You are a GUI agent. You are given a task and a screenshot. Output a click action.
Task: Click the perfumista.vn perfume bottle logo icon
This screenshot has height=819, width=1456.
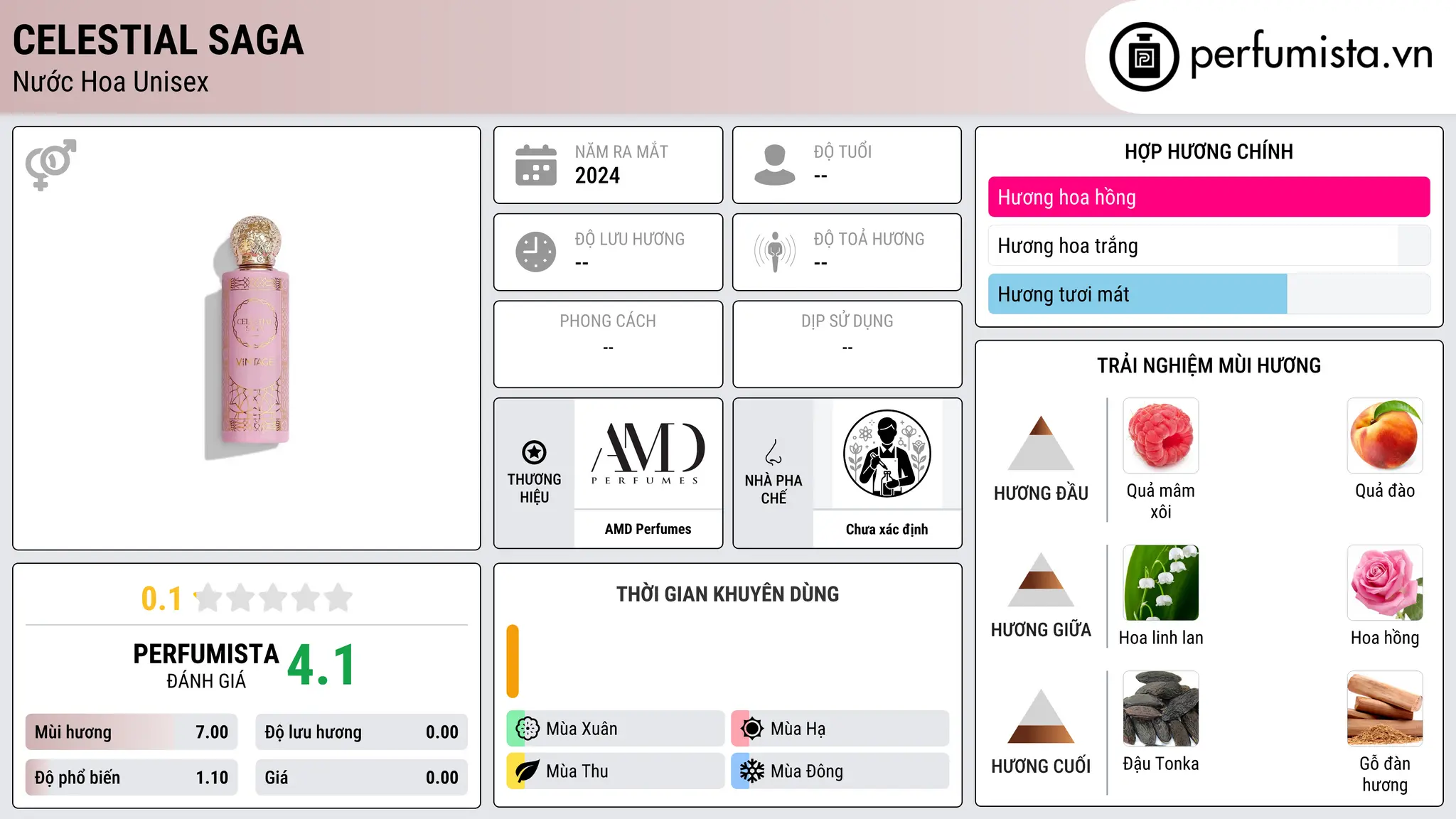(1144, 57)
